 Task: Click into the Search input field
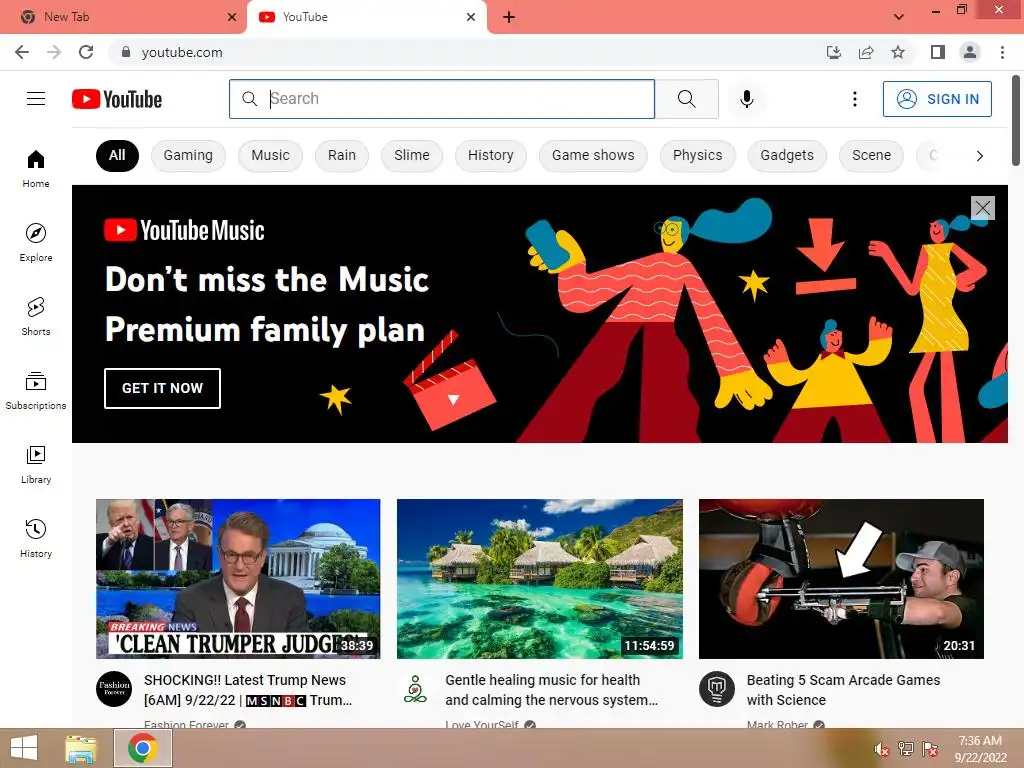point(441,99)
